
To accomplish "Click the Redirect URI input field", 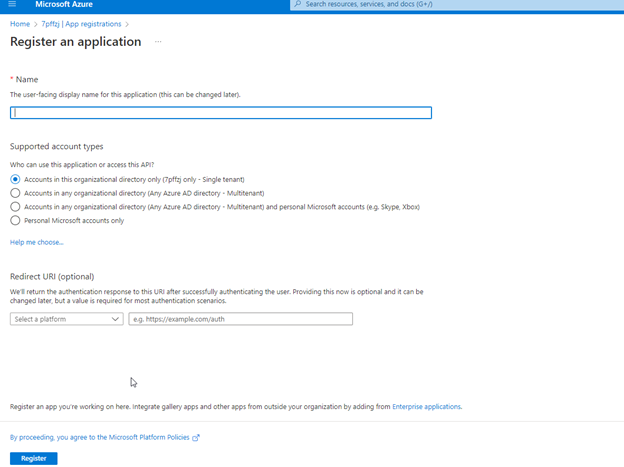I will pos(240,319).
